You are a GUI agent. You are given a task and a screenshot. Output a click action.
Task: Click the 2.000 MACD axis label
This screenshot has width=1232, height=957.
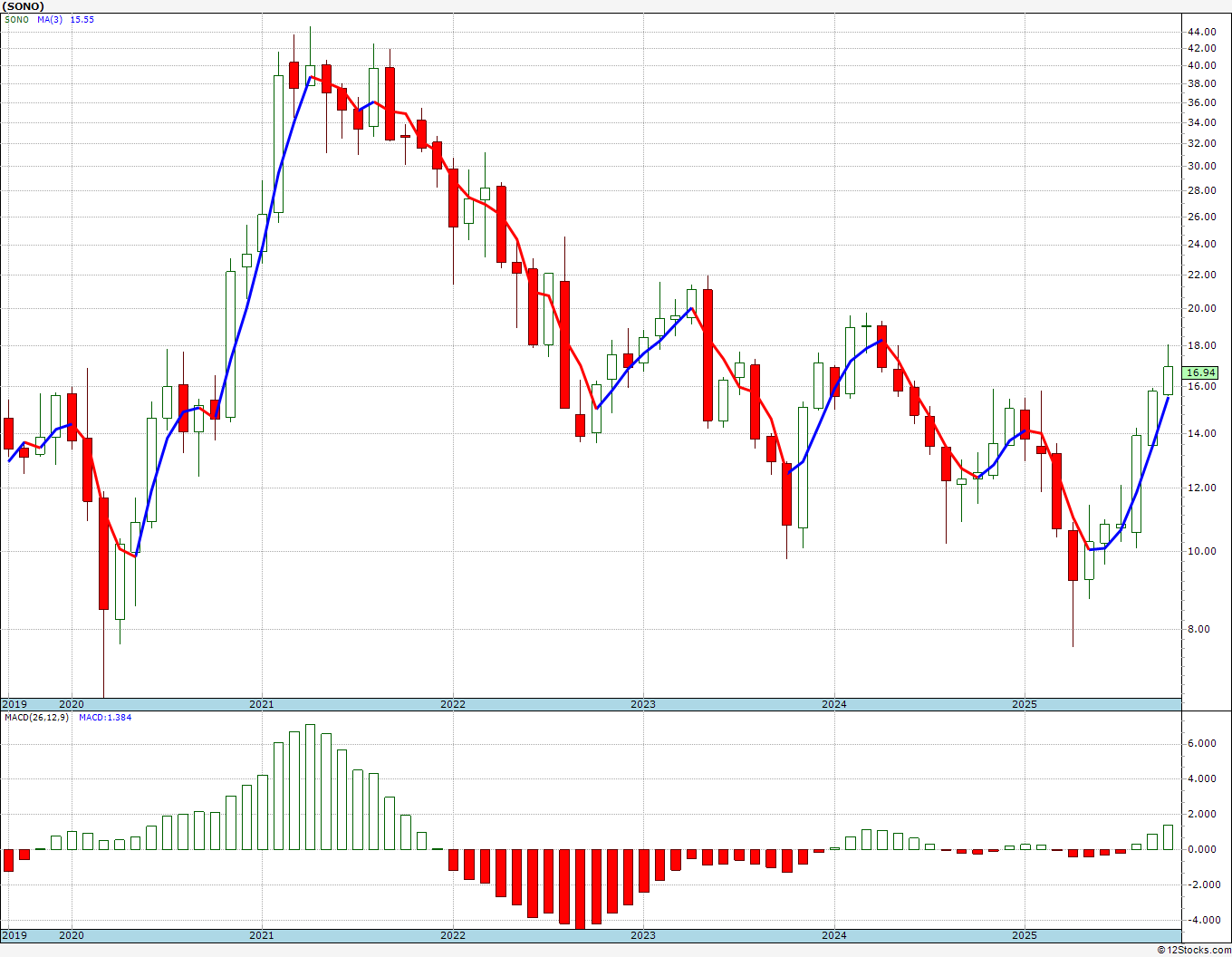[x=1201, y=814]
